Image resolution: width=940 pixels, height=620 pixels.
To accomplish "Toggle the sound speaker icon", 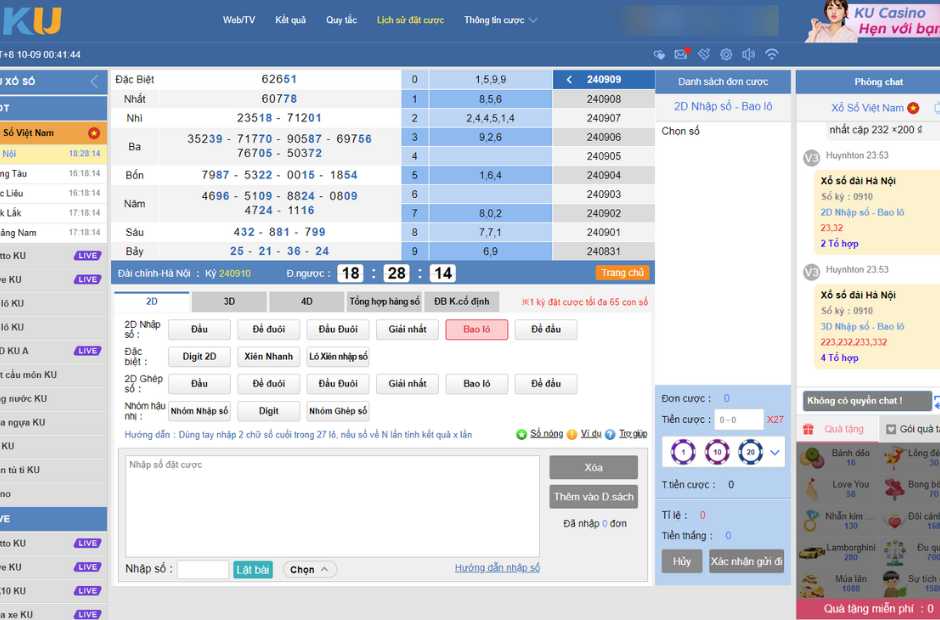I will tap(748, 55).
